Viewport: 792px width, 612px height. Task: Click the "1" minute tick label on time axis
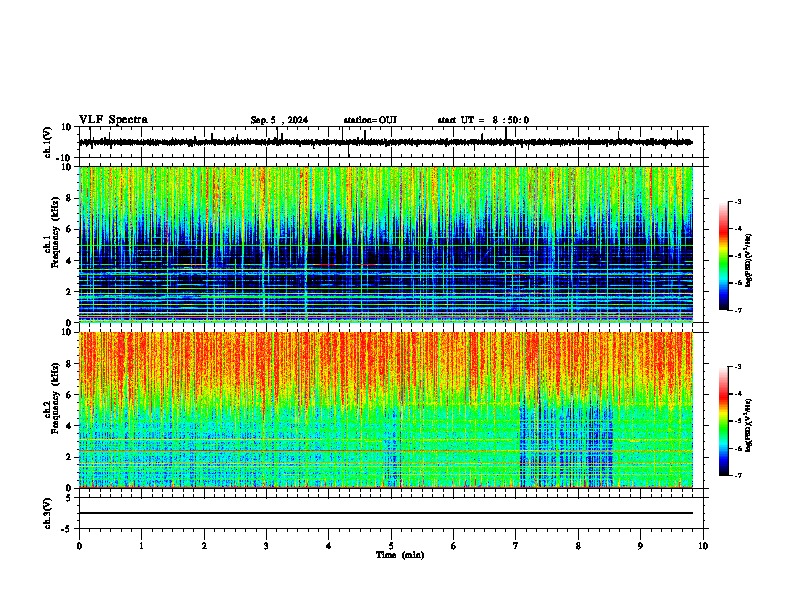(x=141, y=546)
